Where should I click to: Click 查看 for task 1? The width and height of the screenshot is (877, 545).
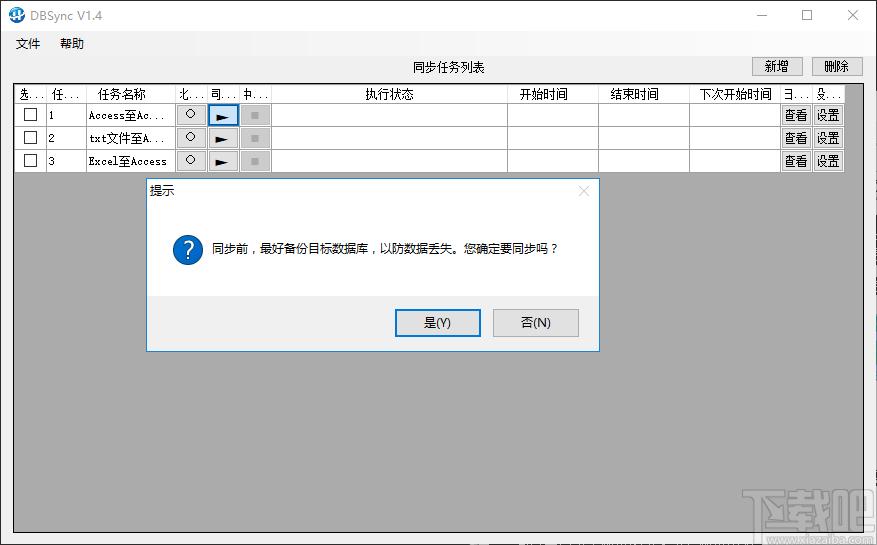point(796,115)
